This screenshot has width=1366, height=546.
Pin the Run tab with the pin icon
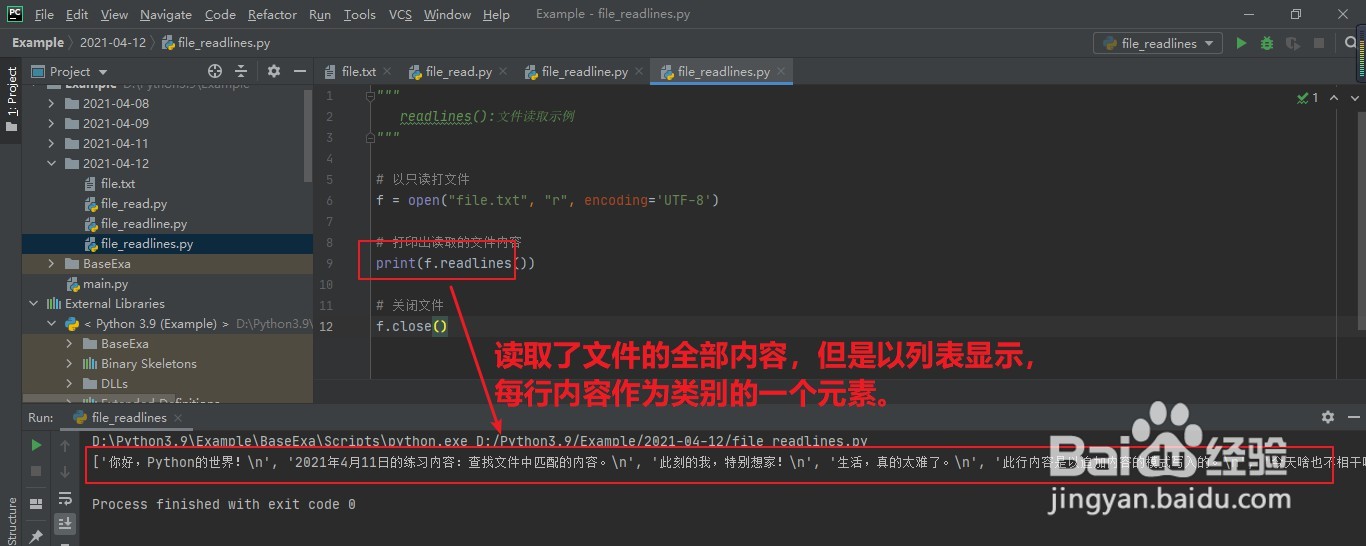tap(36, 536)
